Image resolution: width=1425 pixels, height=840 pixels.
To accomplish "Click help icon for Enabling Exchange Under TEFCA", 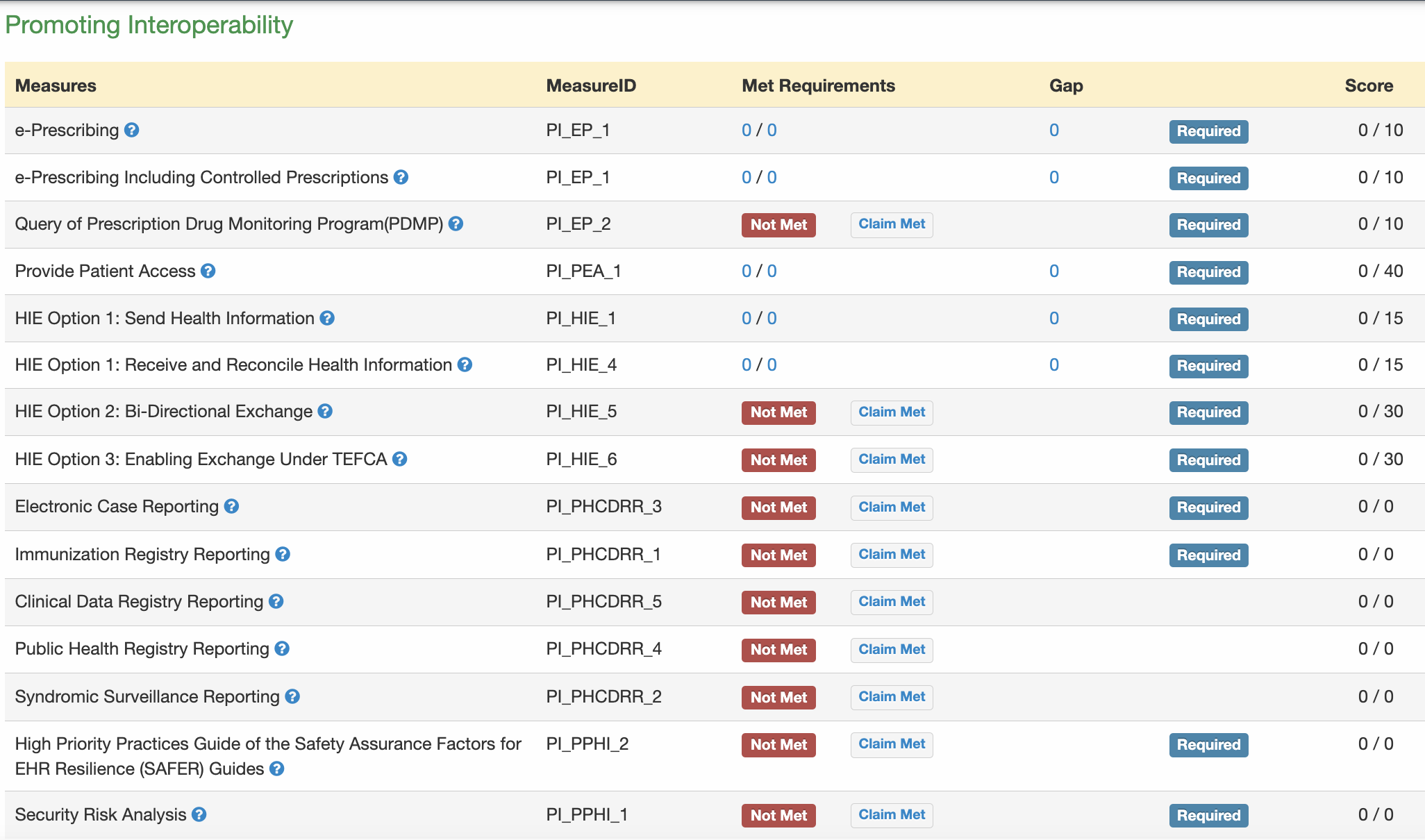I will pyautogui.click(x=399, y=459).
